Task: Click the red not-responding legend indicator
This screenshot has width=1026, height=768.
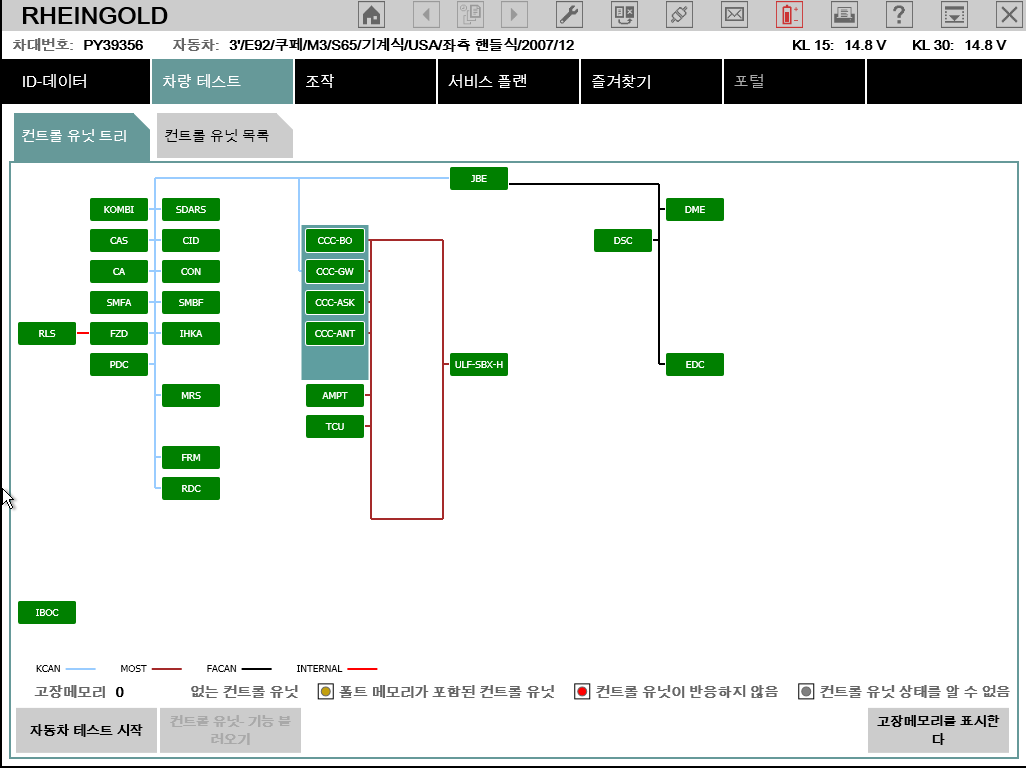Action: pyautogui.click(x=582, y=691)
